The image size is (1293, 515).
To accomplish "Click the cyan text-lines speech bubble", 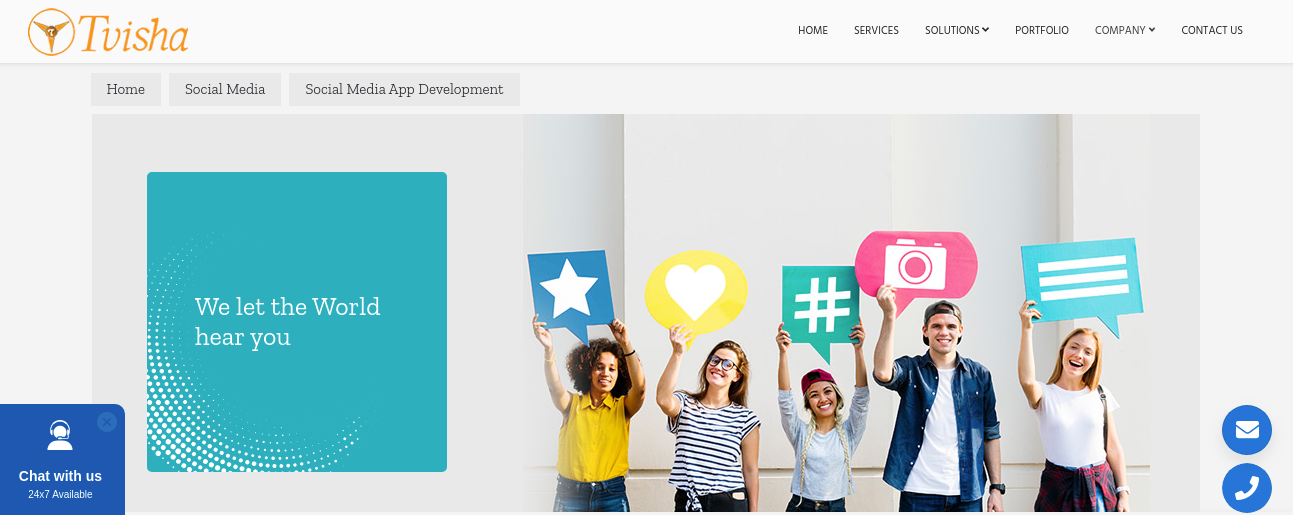I will click(1082, 282).
